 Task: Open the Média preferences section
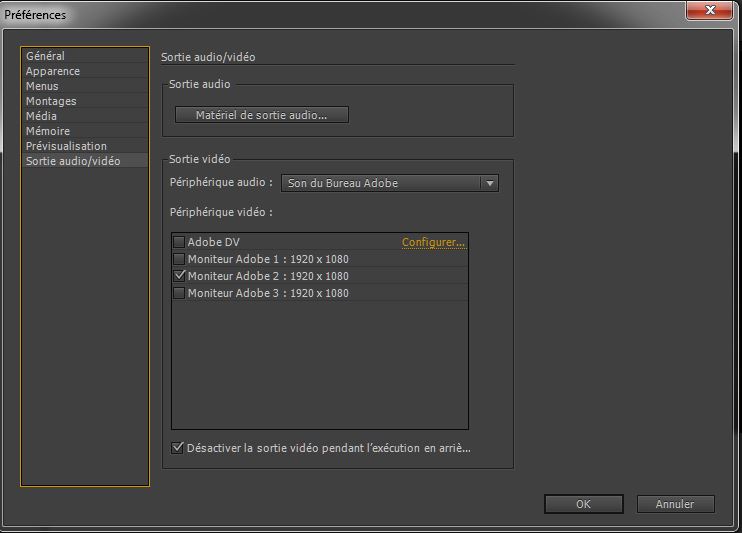pyautogui.click(x=41, y=116)
